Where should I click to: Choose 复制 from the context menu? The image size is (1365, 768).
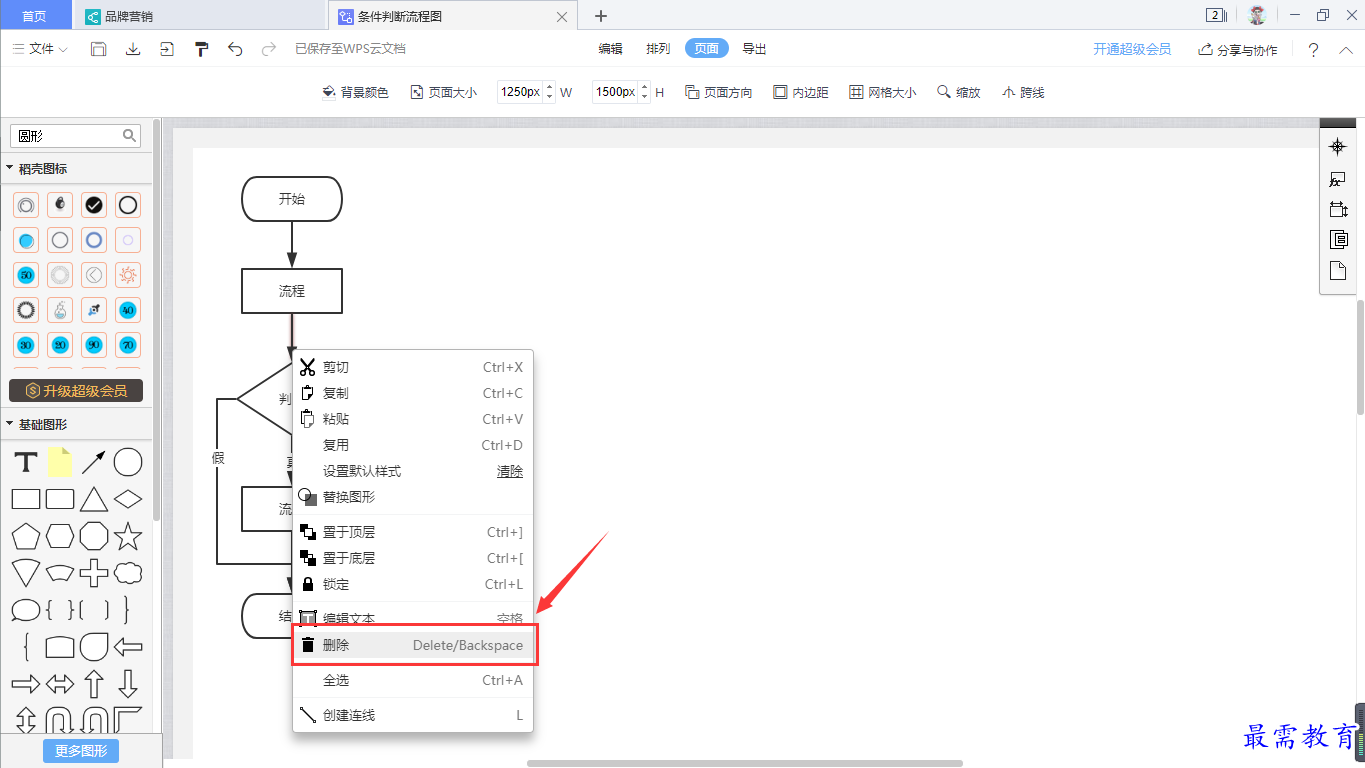point(413,393)
